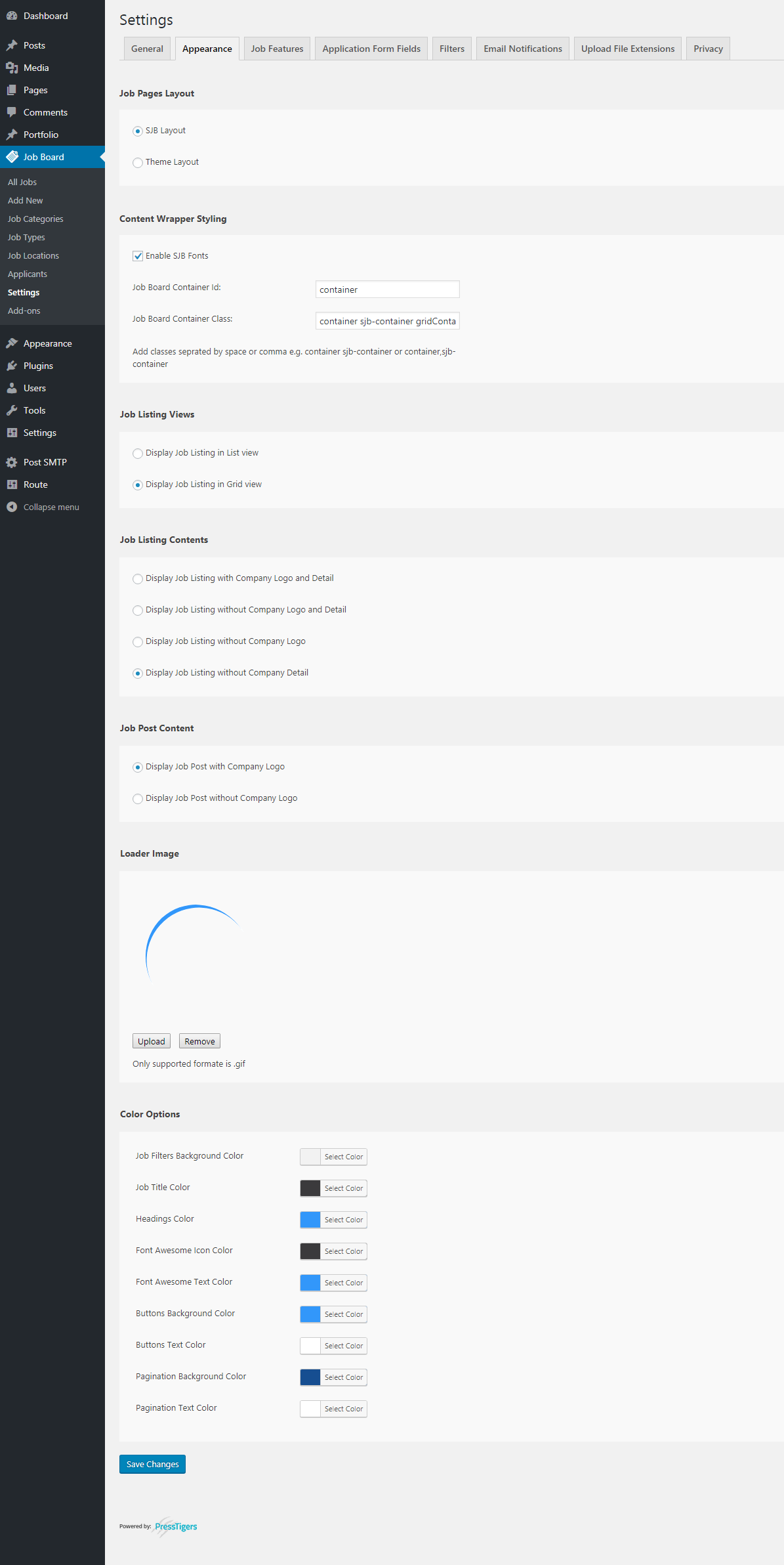Pick the Pagination Background Color swatch
Screen dimensions: 784x1565
[x=310, y=1377]
